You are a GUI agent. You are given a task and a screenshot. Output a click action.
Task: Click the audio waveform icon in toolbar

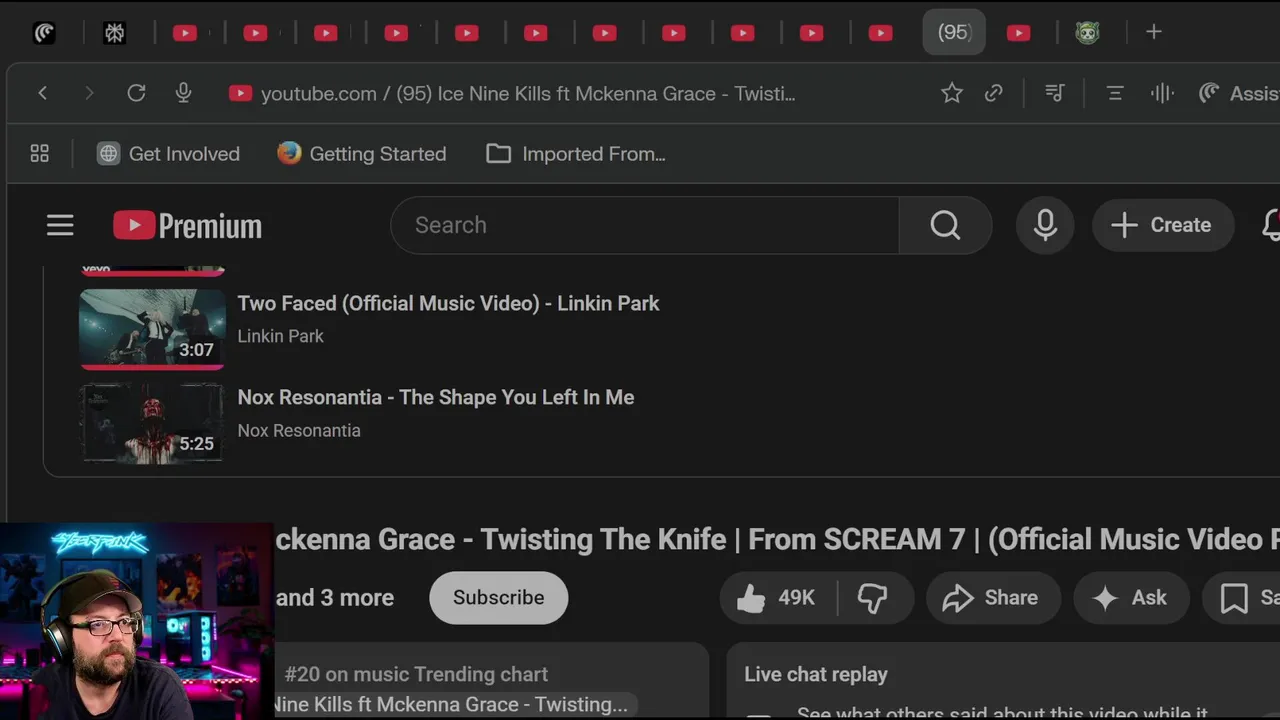[1162, 93]
